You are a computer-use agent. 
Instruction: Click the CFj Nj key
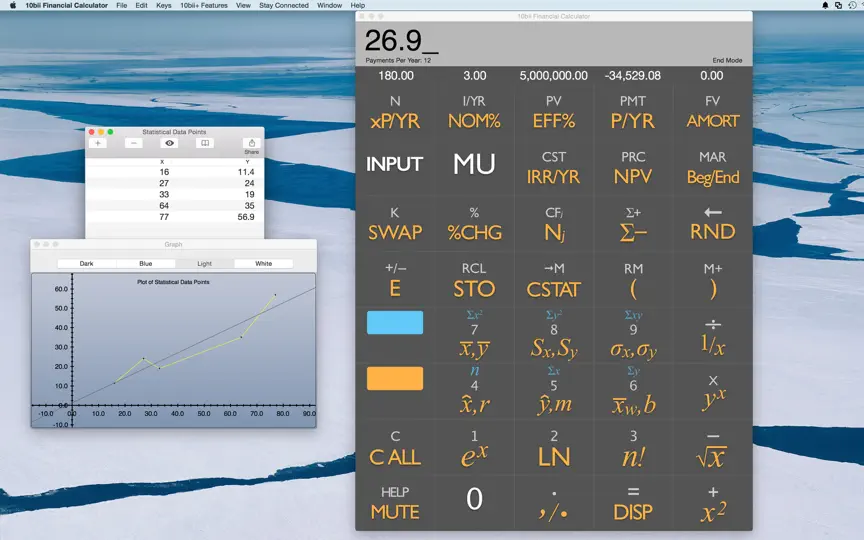coord(554,224)
